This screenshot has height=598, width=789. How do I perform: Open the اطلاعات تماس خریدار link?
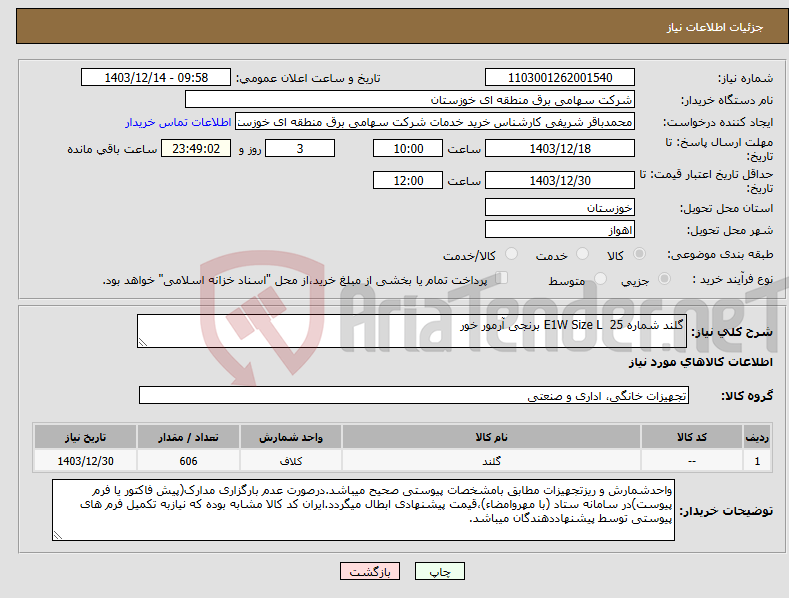coord(178,122)
